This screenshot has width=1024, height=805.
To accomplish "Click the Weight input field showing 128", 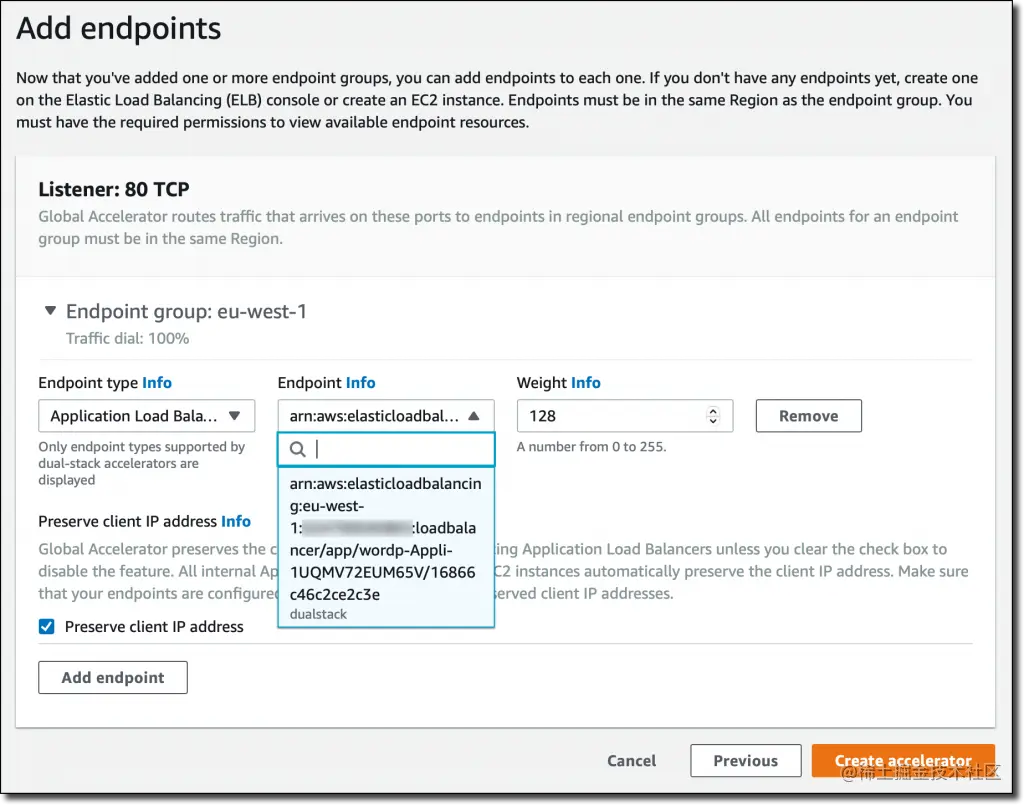I will (x=624, y=416).
